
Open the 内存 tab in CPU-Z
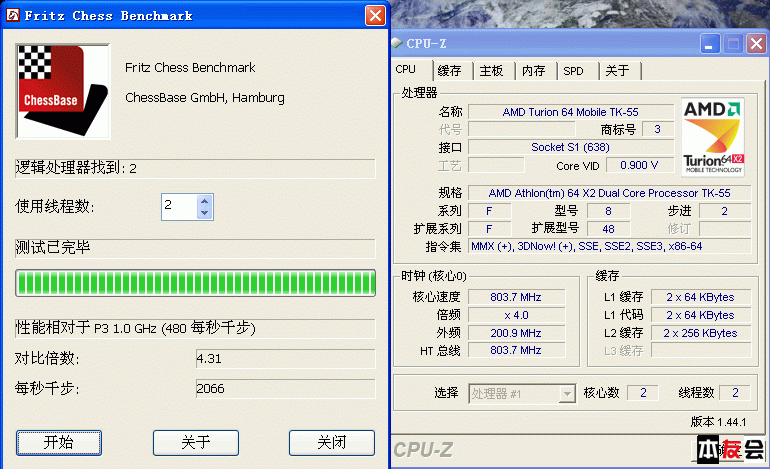click(534, 71)
